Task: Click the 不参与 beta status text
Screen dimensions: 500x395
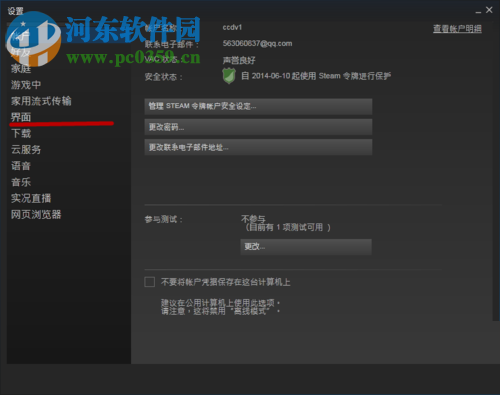Action: [x=253, y=219]
